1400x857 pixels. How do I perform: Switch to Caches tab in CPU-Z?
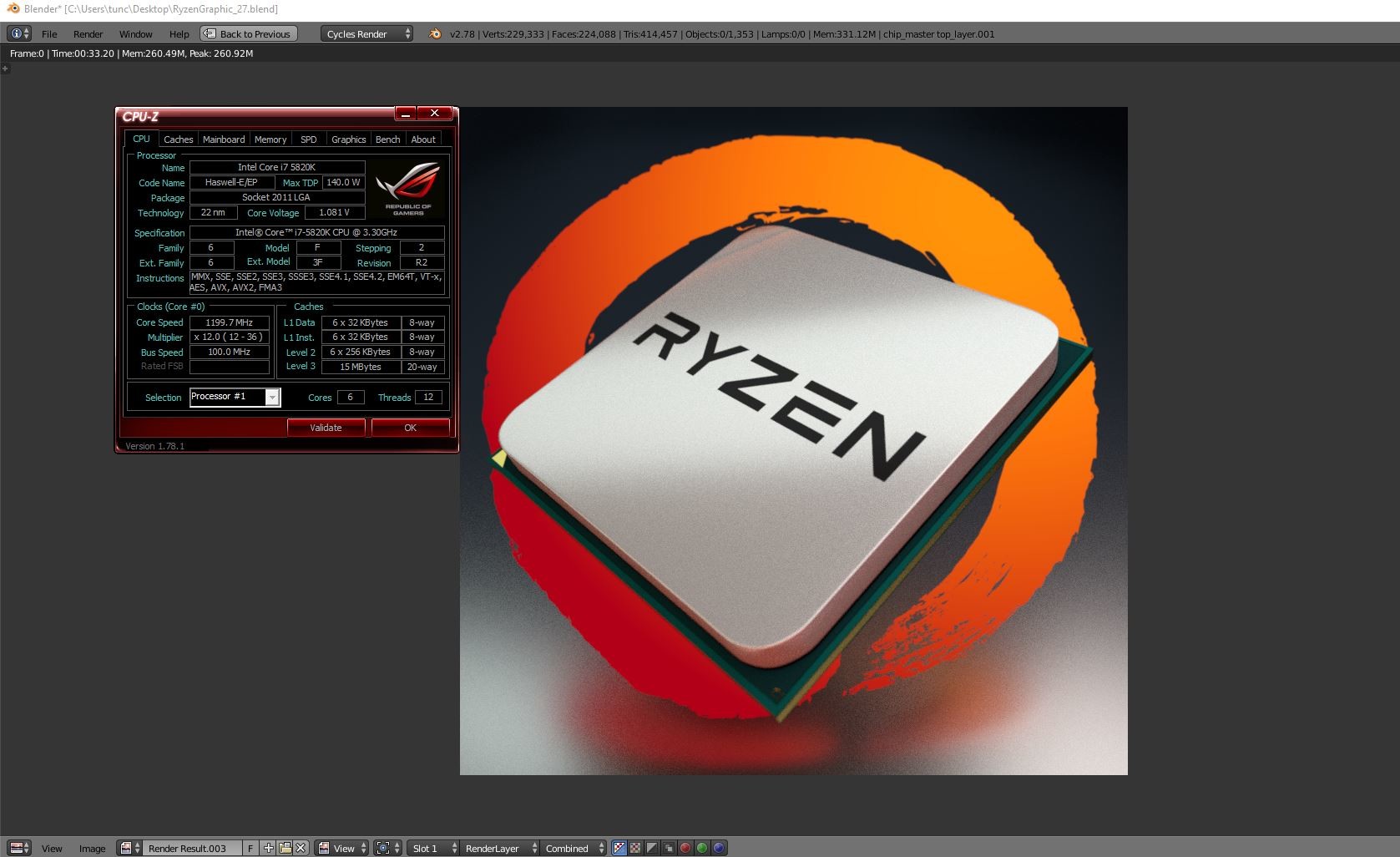(178, 139)
